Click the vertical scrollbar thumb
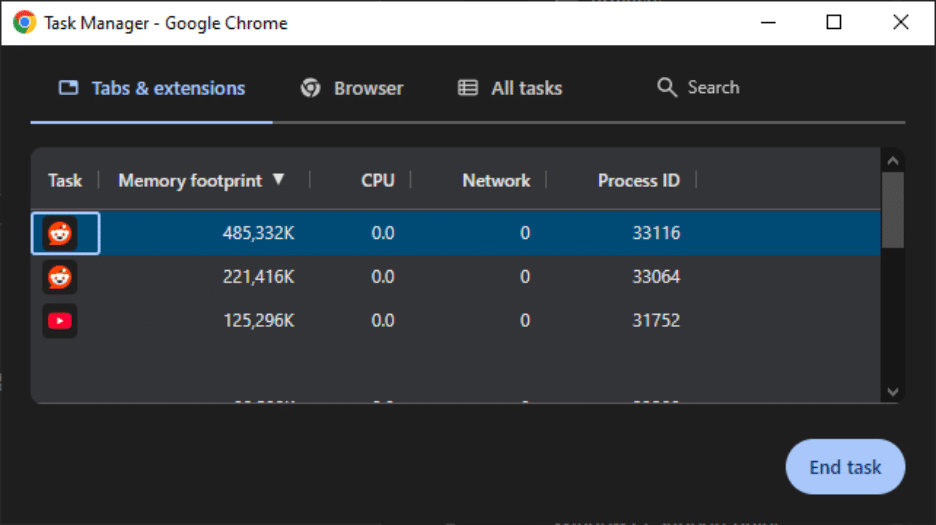 [x=893, y=210]
